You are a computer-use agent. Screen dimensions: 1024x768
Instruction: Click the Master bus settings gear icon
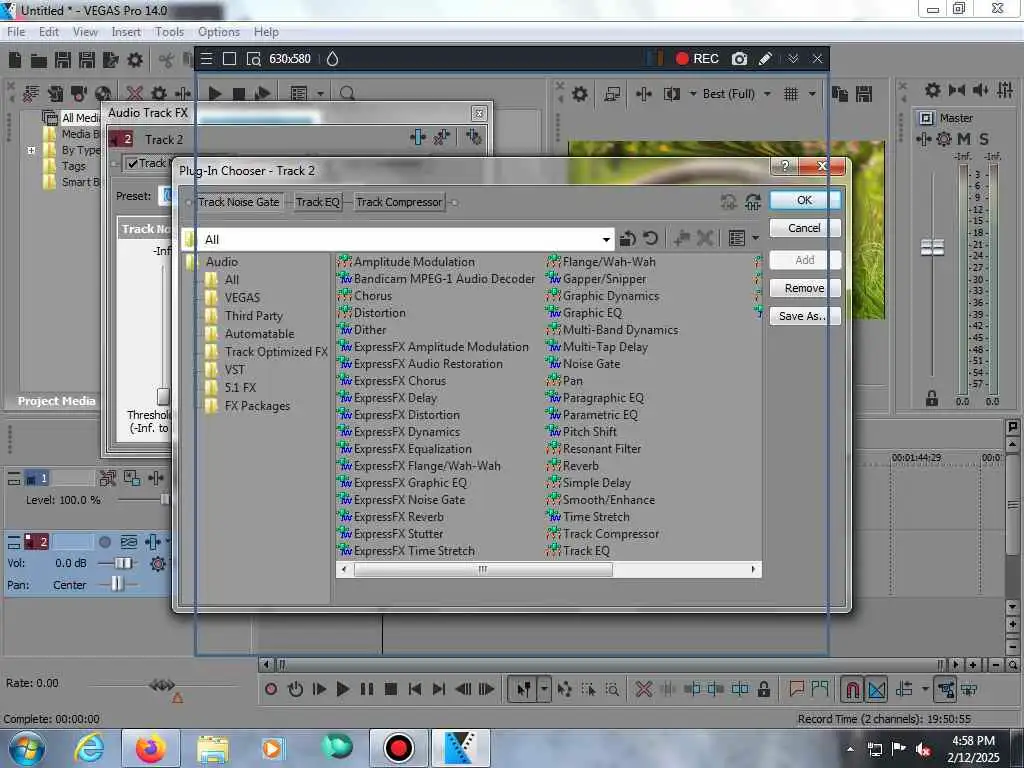tap(944, 139)
